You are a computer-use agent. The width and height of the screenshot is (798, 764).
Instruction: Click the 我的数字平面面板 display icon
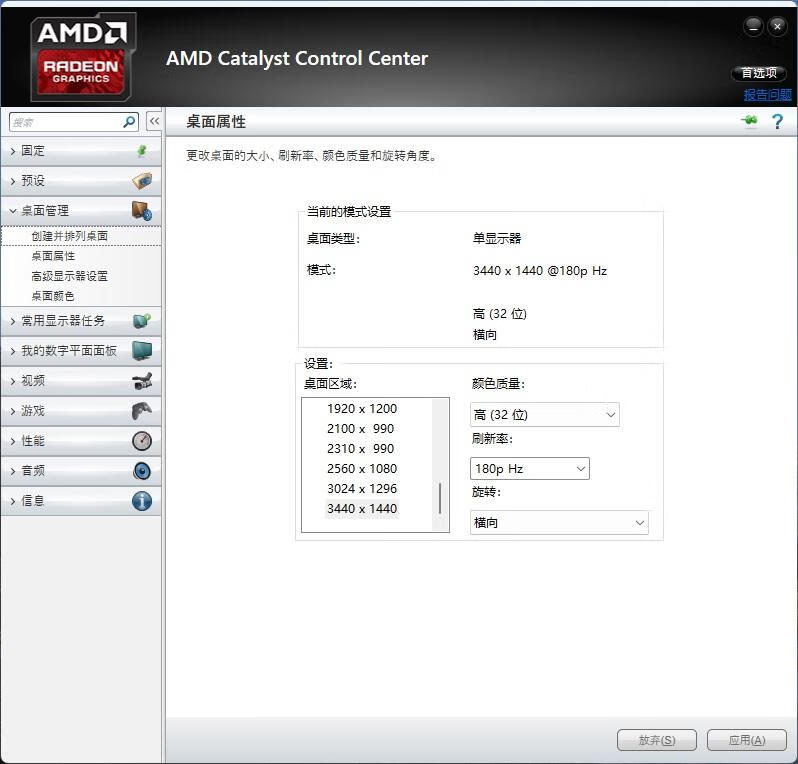(142, 351)
